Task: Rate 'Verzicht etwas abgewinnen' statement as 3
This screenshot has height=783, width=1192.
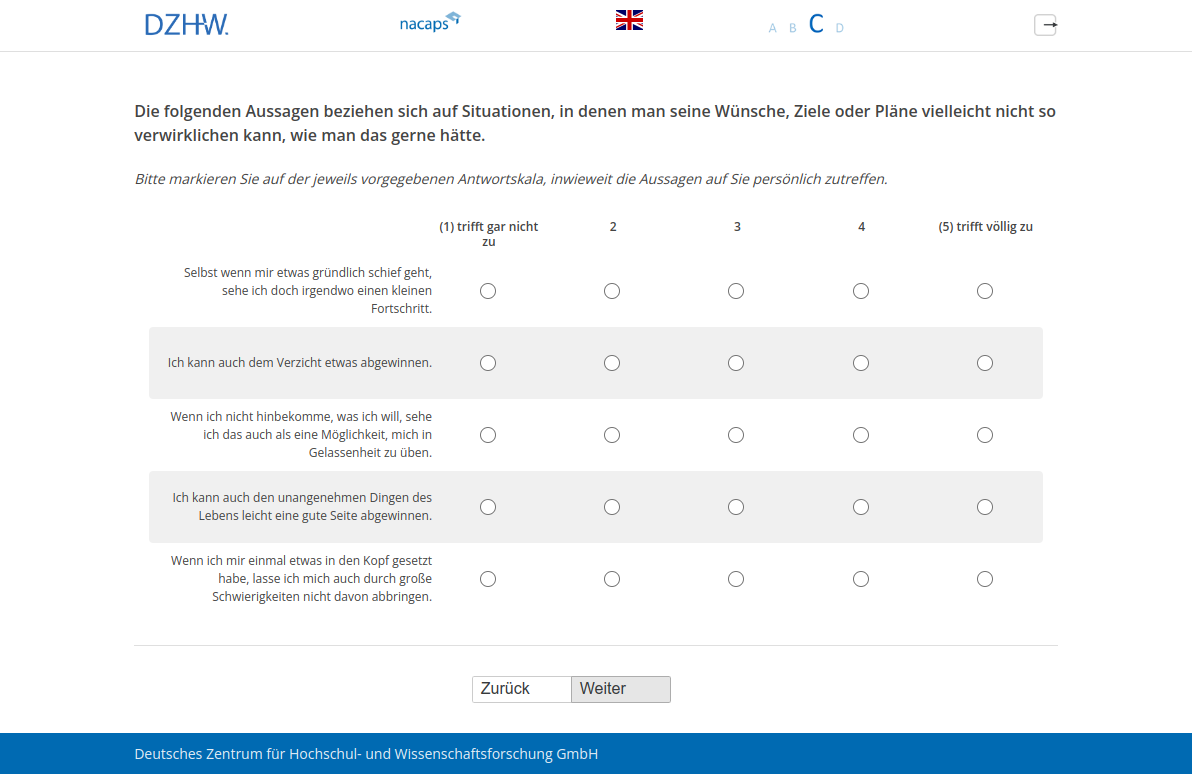Action: 736,363
